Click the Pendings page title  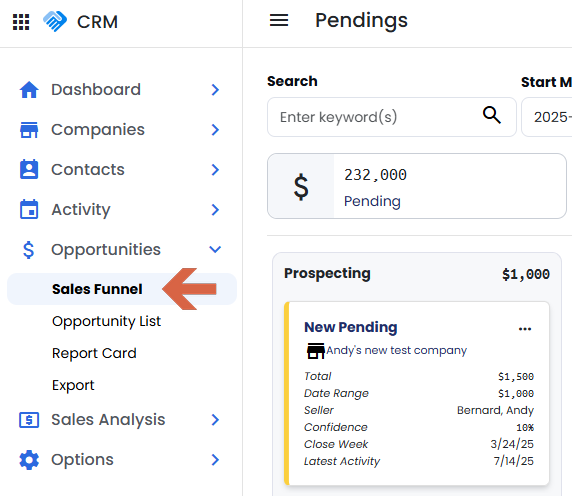click(x=361, y=21)
